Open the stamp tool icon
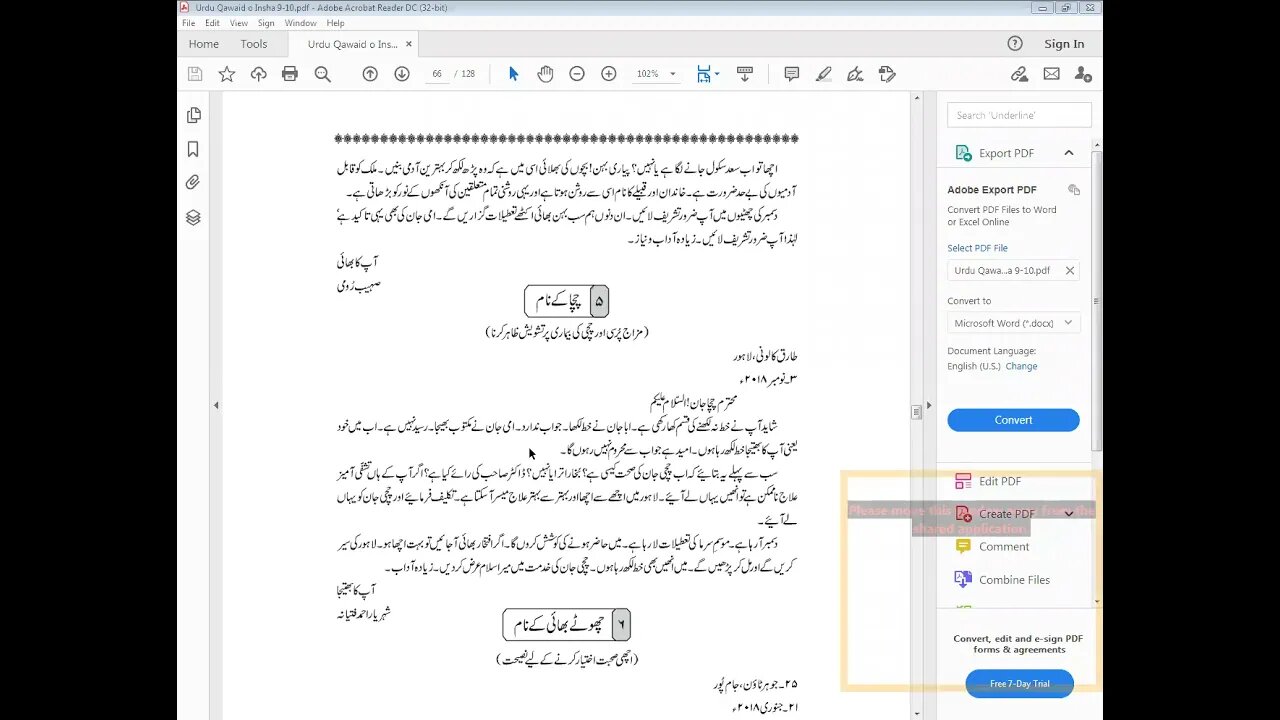 coord(887,74)
